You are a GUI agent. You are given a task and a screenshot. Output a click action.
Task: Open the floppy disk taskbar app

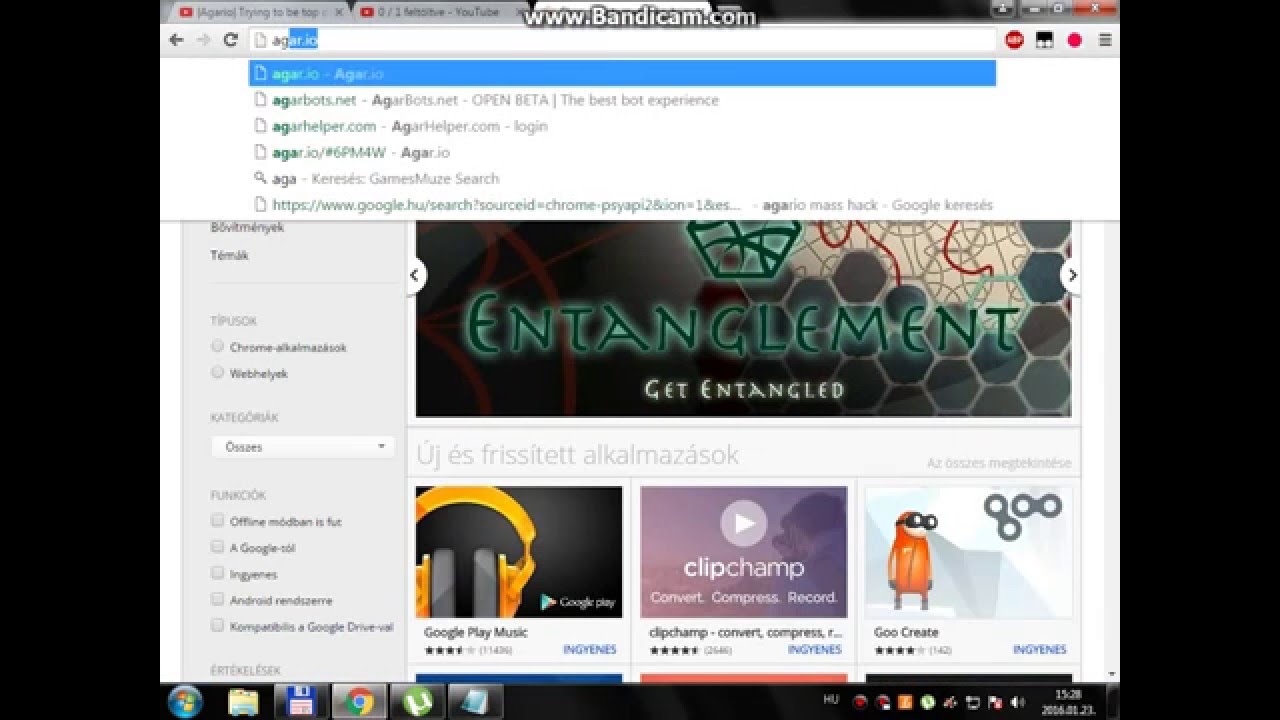[x=301, y=702]
